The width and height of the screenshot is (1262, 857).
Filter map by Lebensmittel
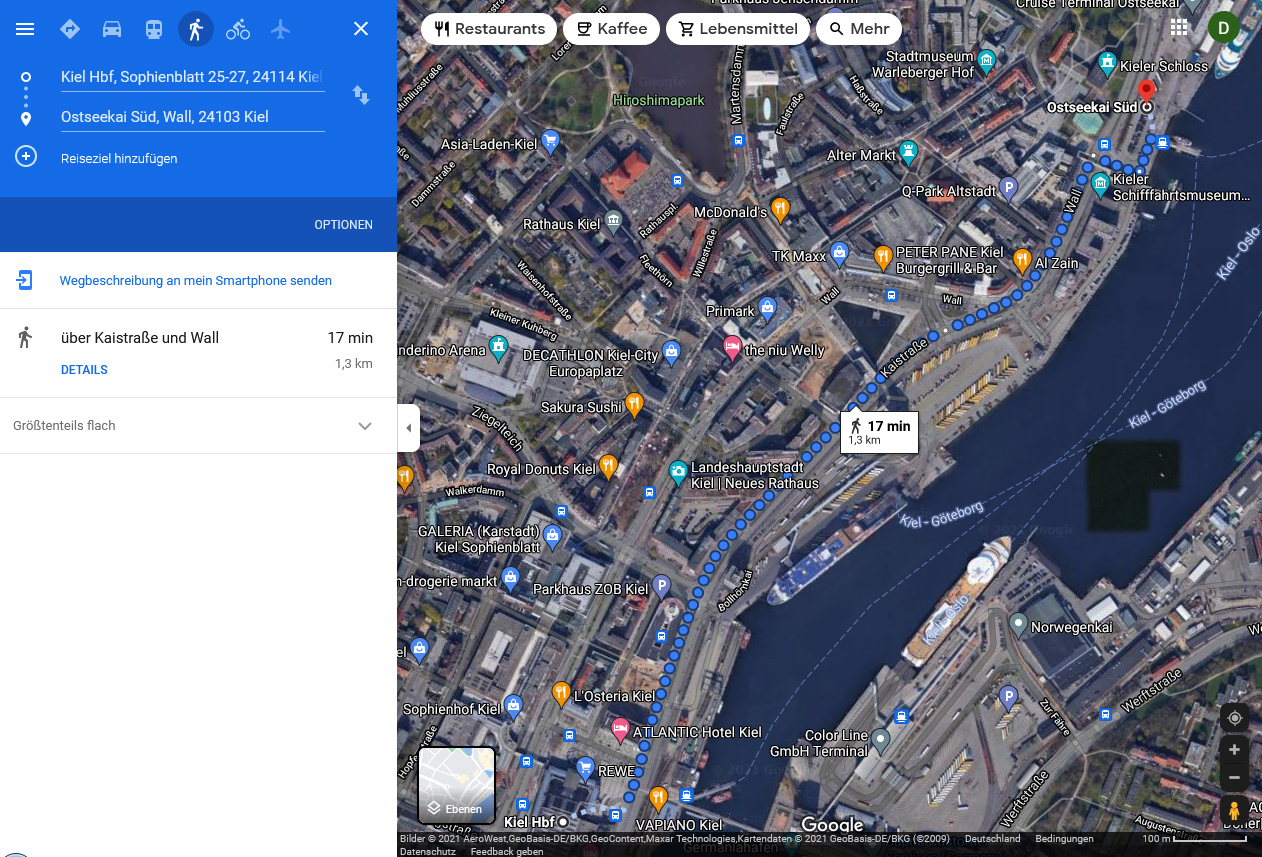[738, 29]
